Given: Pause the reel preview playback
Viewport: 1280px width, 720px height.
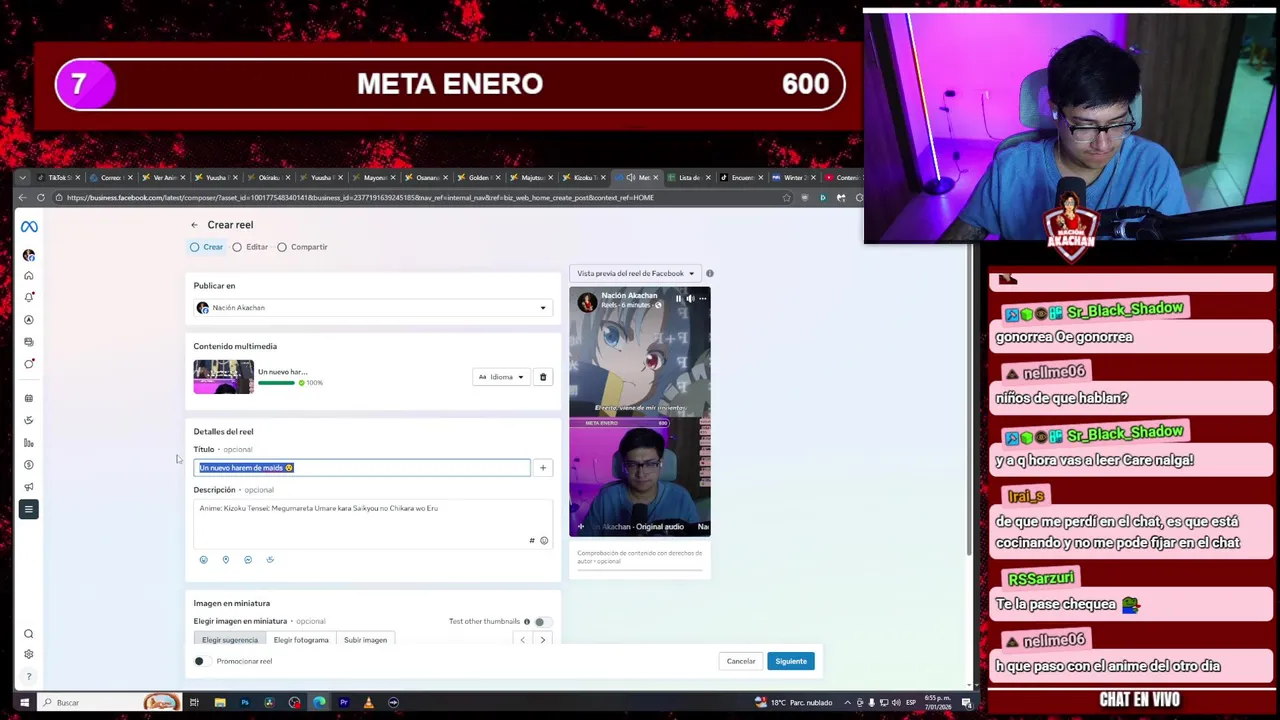Looking at the screenshot, I should (678, 298).
